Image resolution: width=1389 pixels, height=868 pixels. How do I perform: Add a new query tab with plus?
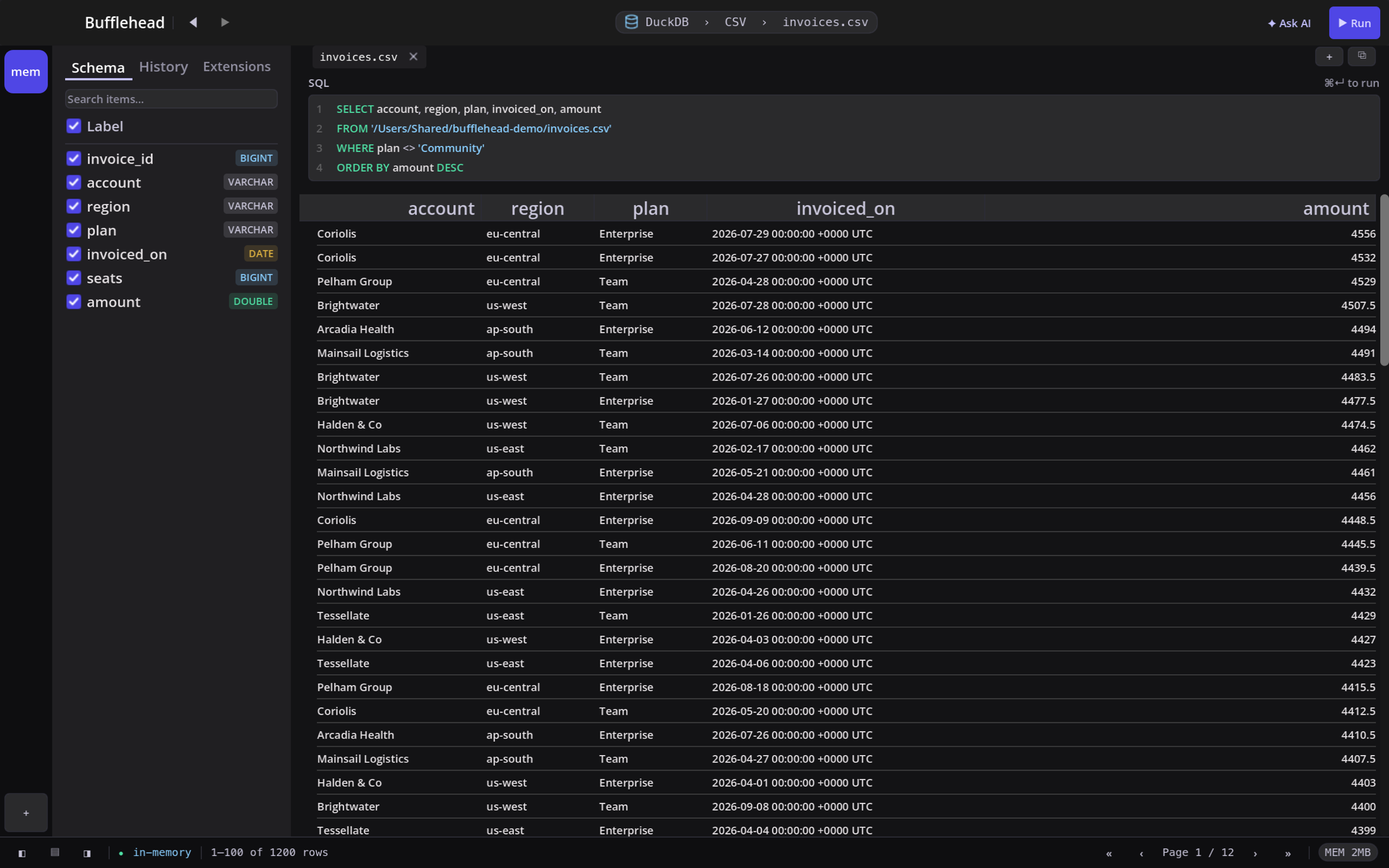point(1329,57)
